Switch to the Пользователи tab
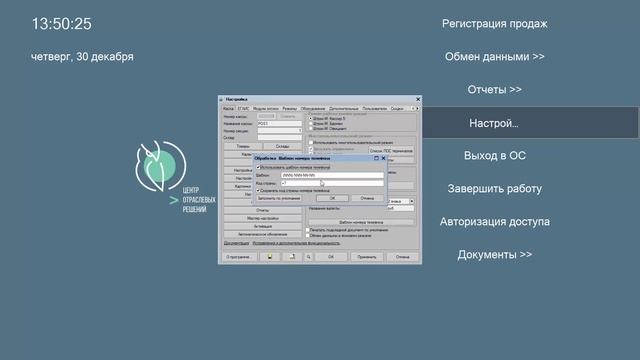 [x=374, y=109]
